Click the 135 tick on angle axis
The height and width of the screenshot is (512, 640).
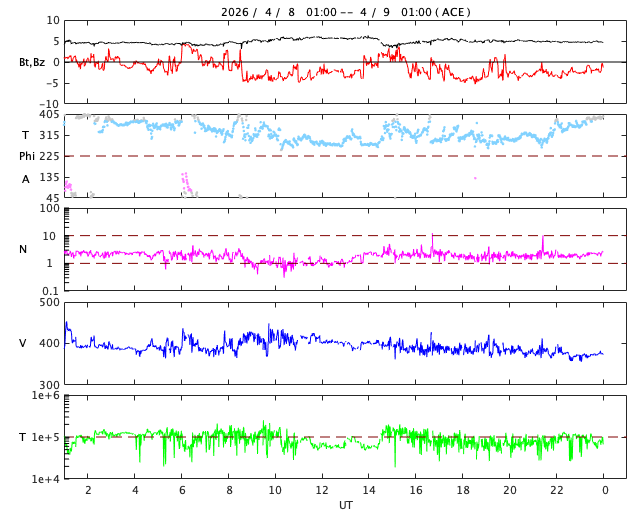tap(49, 177)
